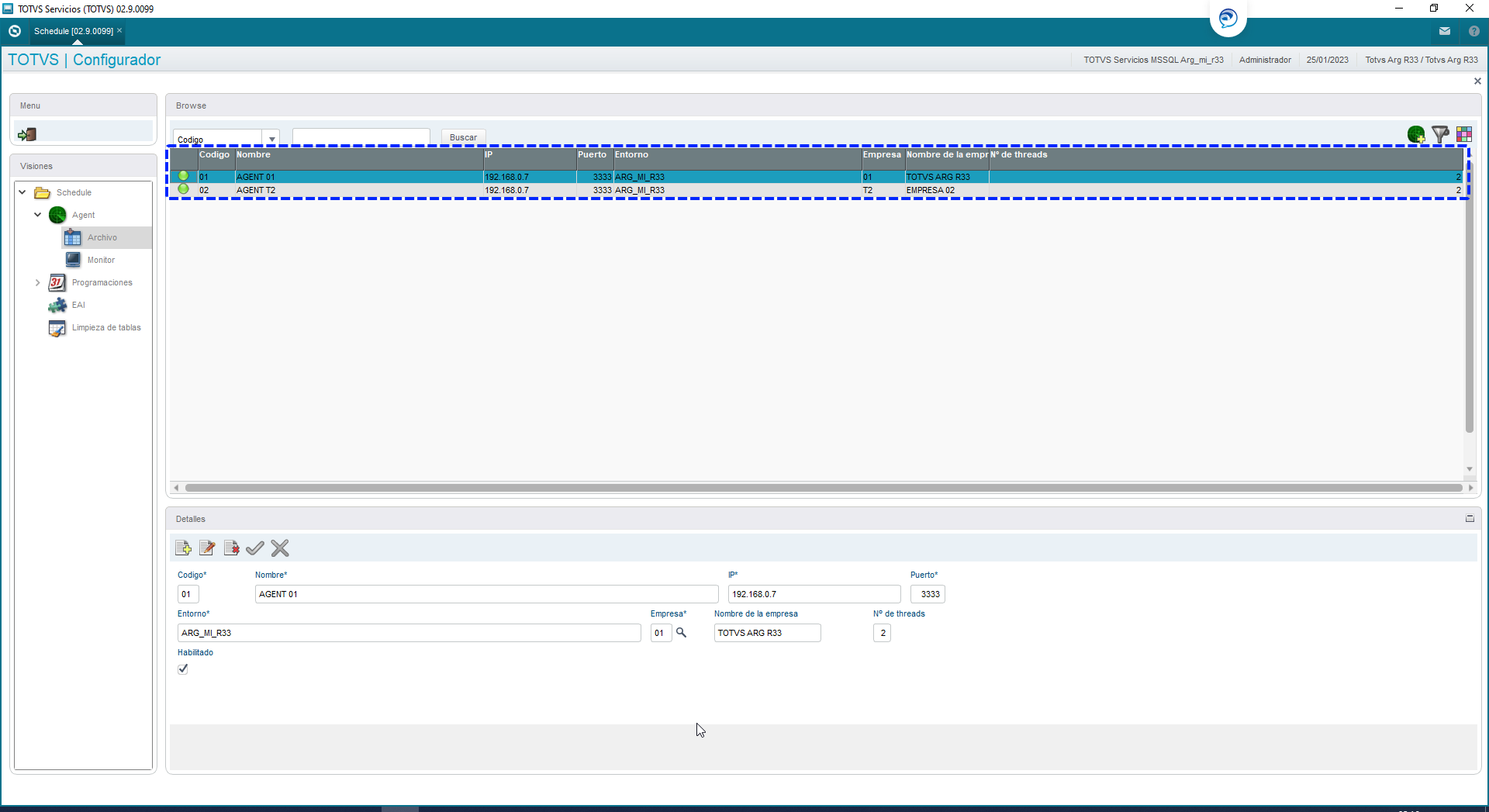Close the Schedule [02.9.0099] tab
The width and height of the screenshot is (1489, 812).
click(x=119, y=30)
